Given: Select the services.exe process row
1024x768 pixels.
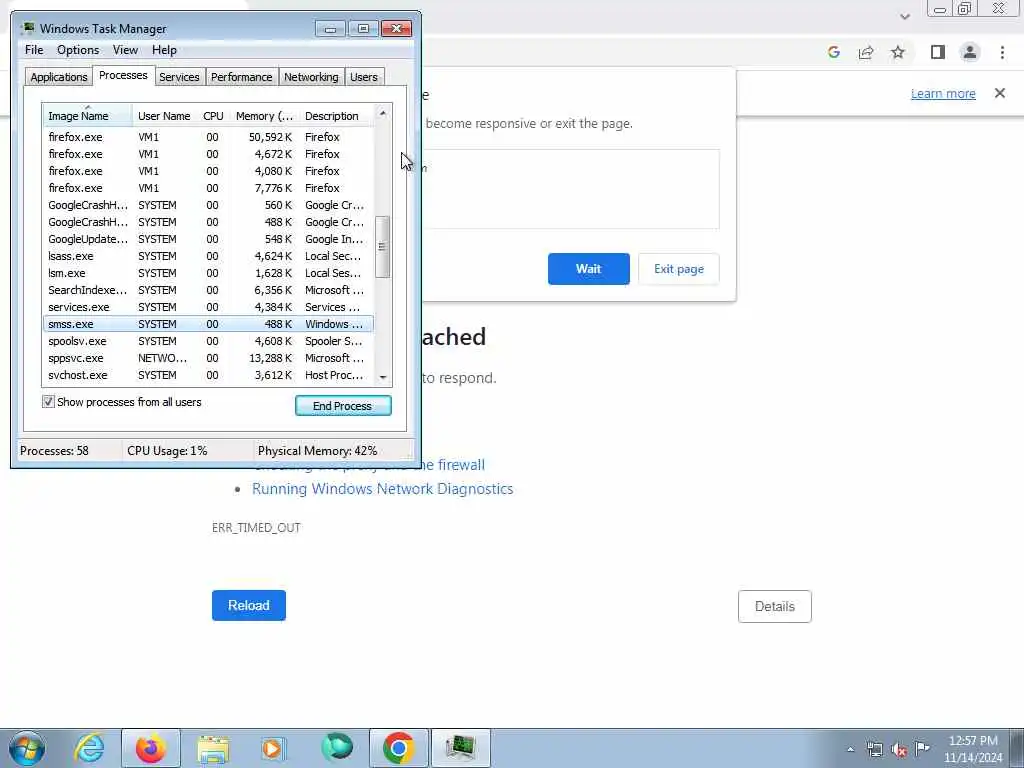Looking at the screenshot, I should point(208,307).
